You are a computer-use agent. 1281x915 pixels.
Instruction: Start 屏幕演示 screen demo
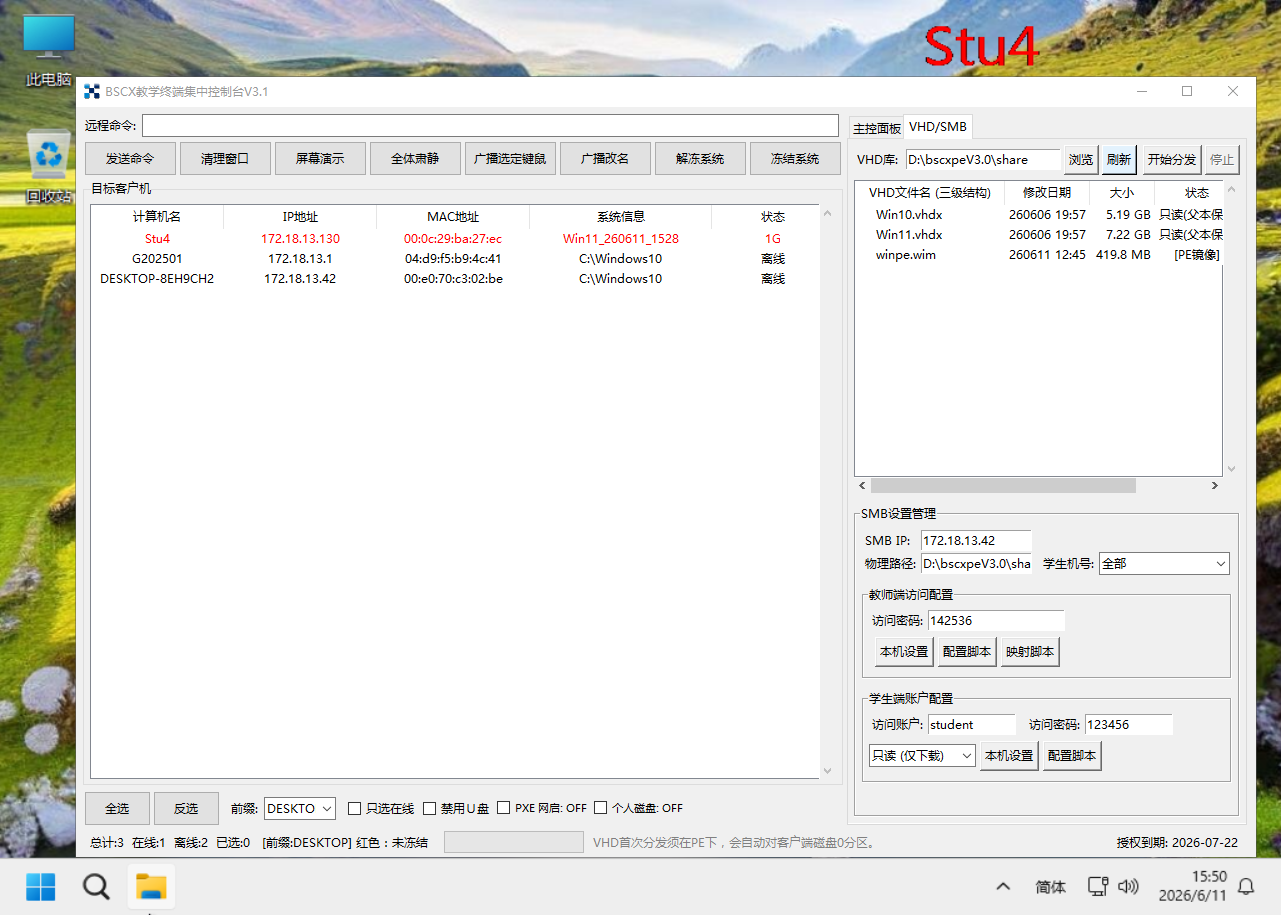(x=320, y=159)
